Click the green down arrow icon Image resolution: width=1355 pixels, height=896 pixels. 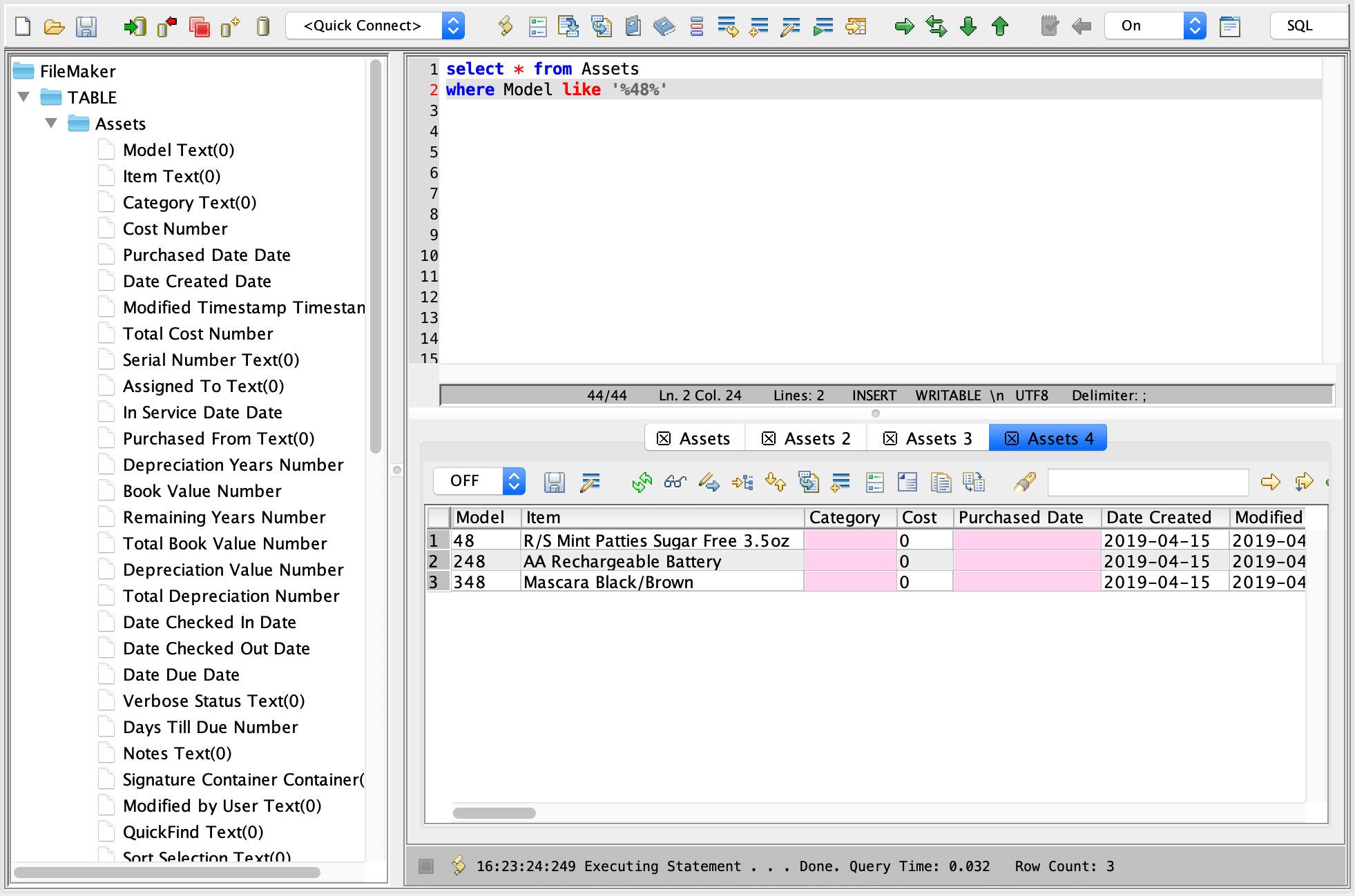pos(968,26)
